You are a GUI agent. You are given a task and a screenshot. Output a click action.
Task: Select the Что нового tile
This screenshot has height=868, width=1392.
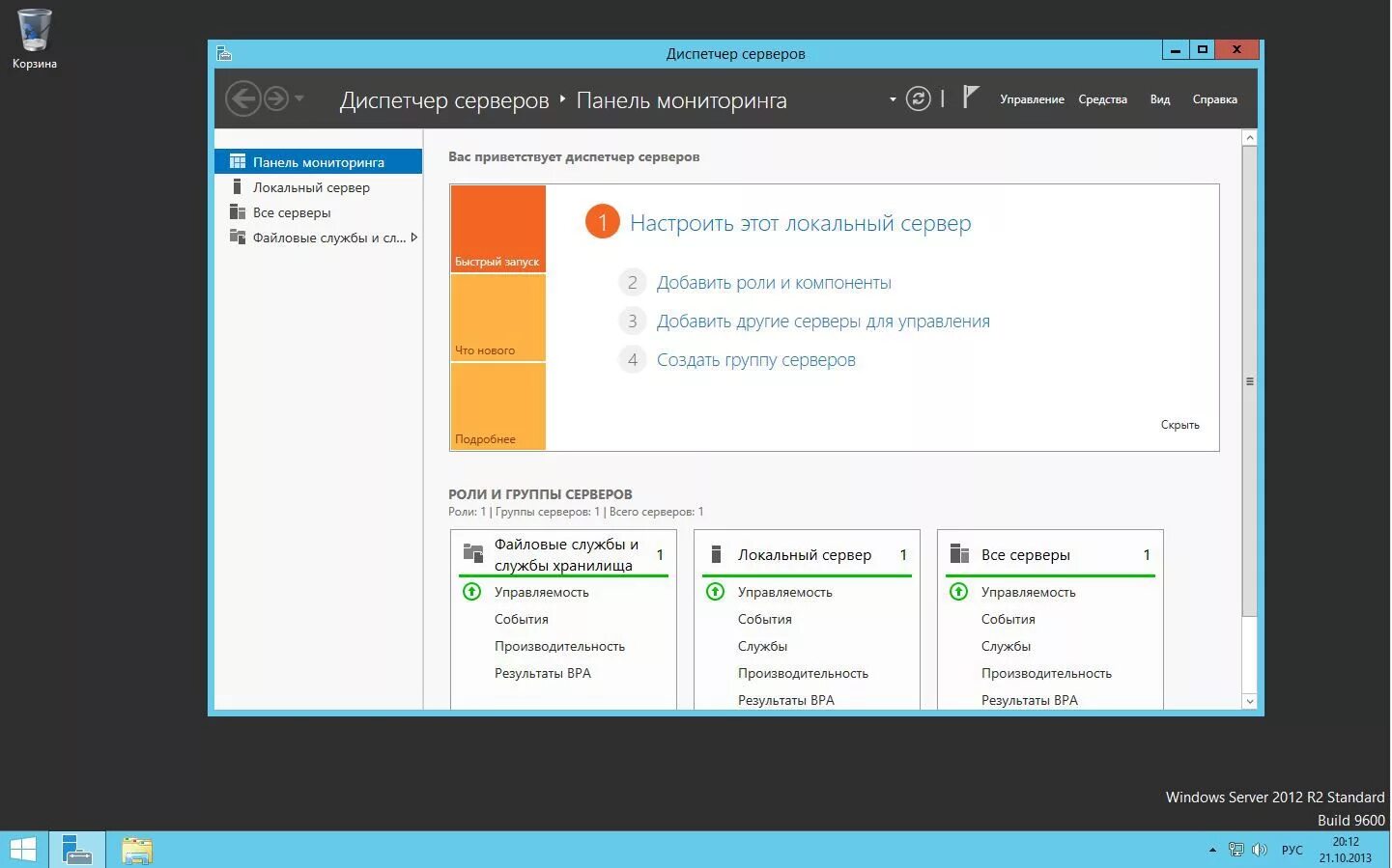click(x=497, y=318)
